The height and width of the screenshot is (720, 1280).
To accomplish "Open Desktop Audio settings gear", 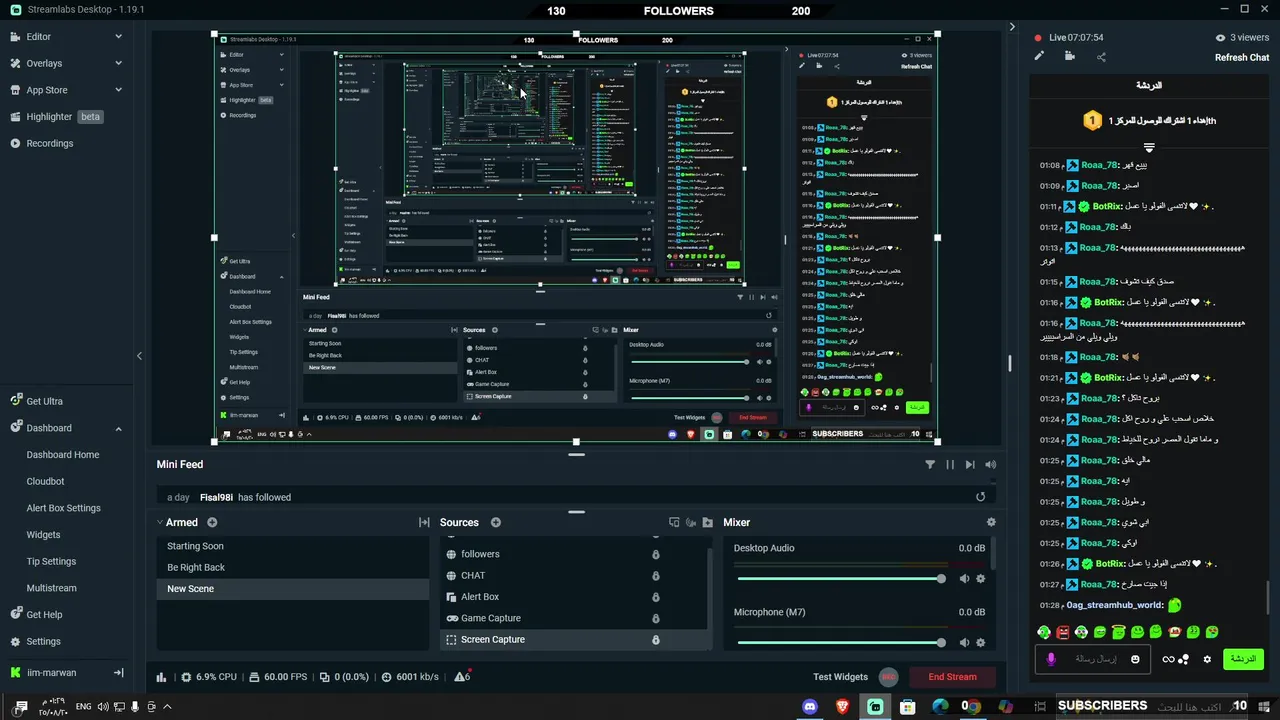I will coord(980,578).
